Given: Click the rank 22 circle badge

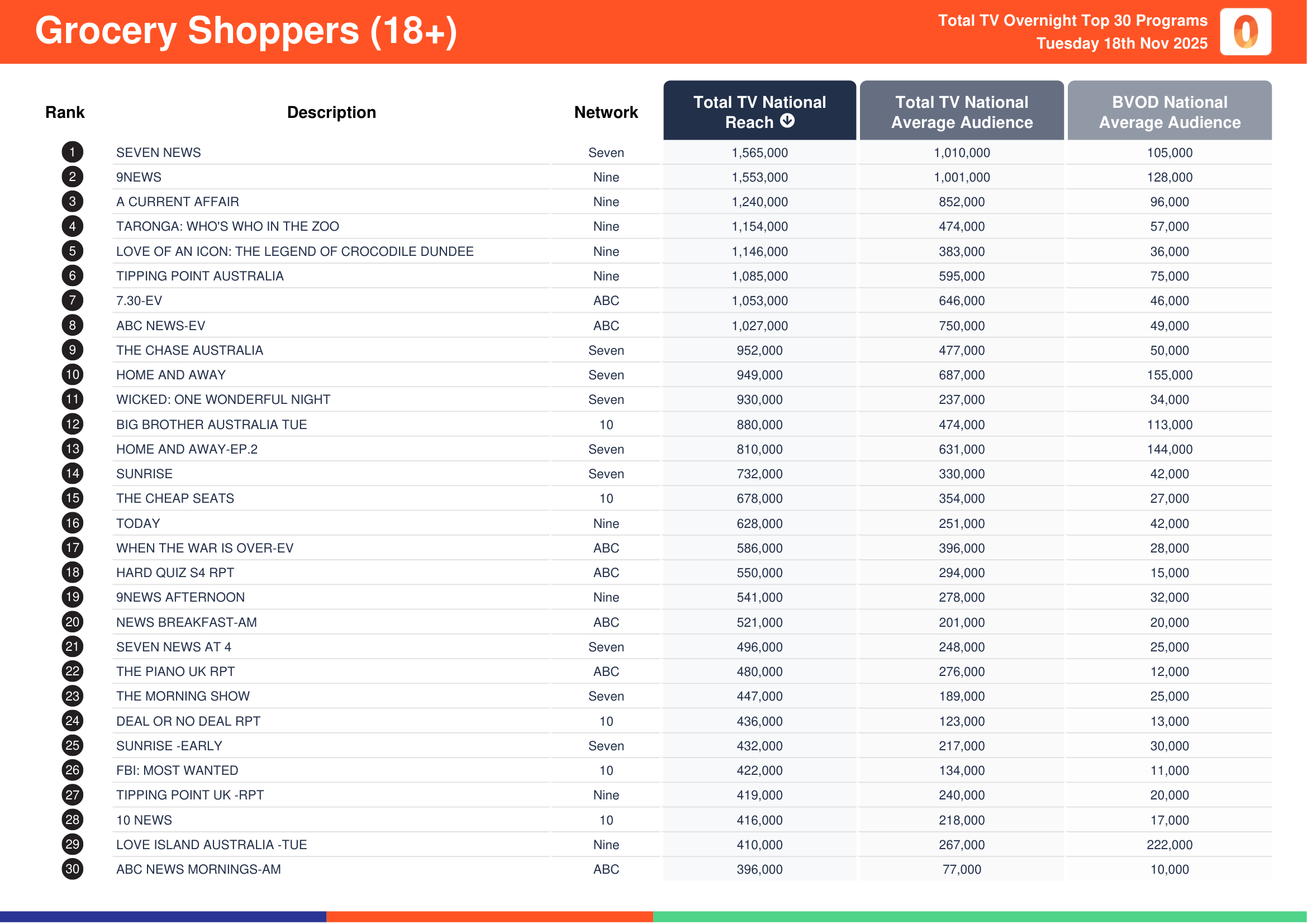Looking at the screenshot, I should [72, 671].
